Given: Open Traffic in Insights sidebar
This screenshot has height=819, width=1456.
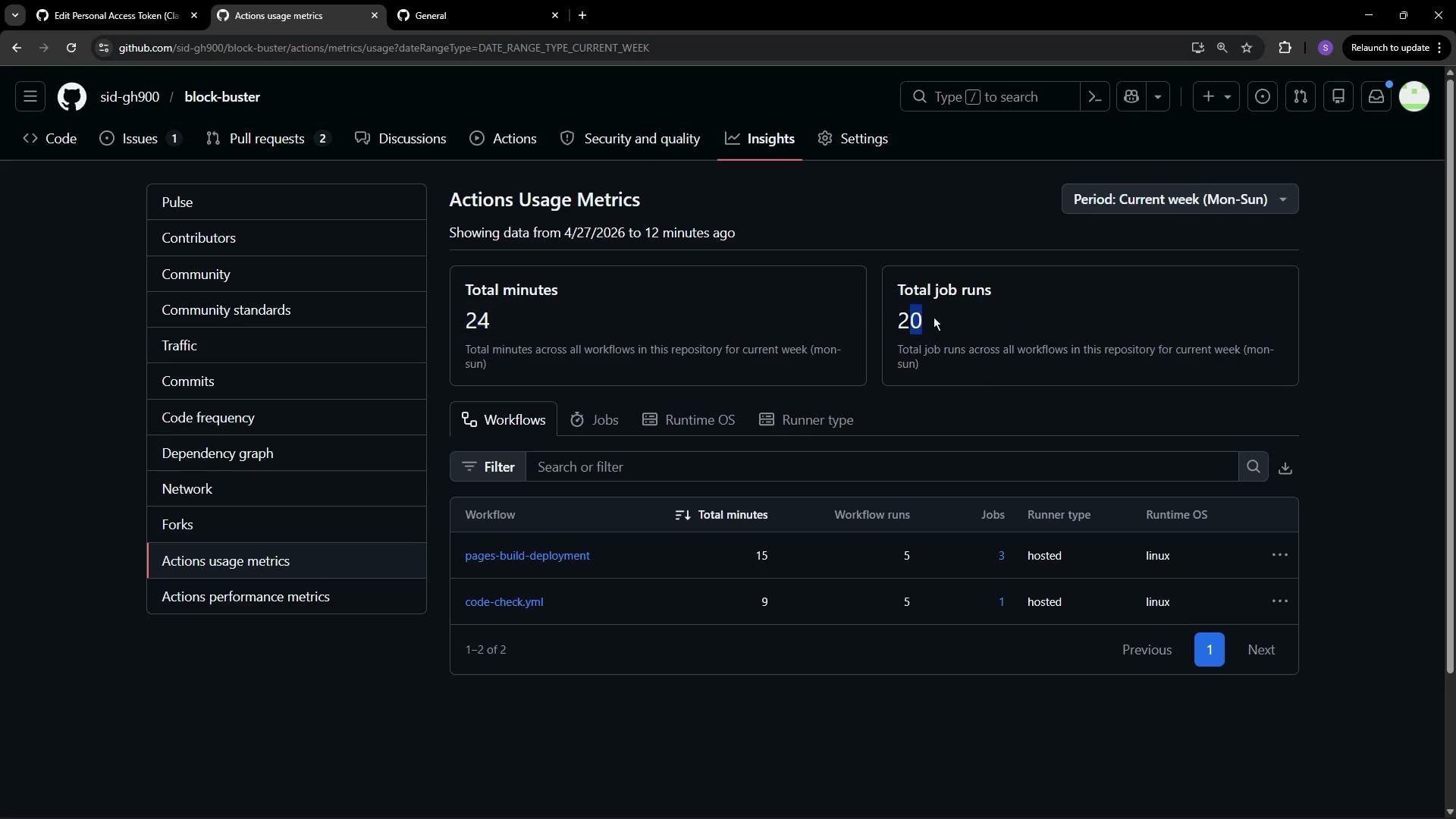Looking at the screenshot, I should click(287, 346).
